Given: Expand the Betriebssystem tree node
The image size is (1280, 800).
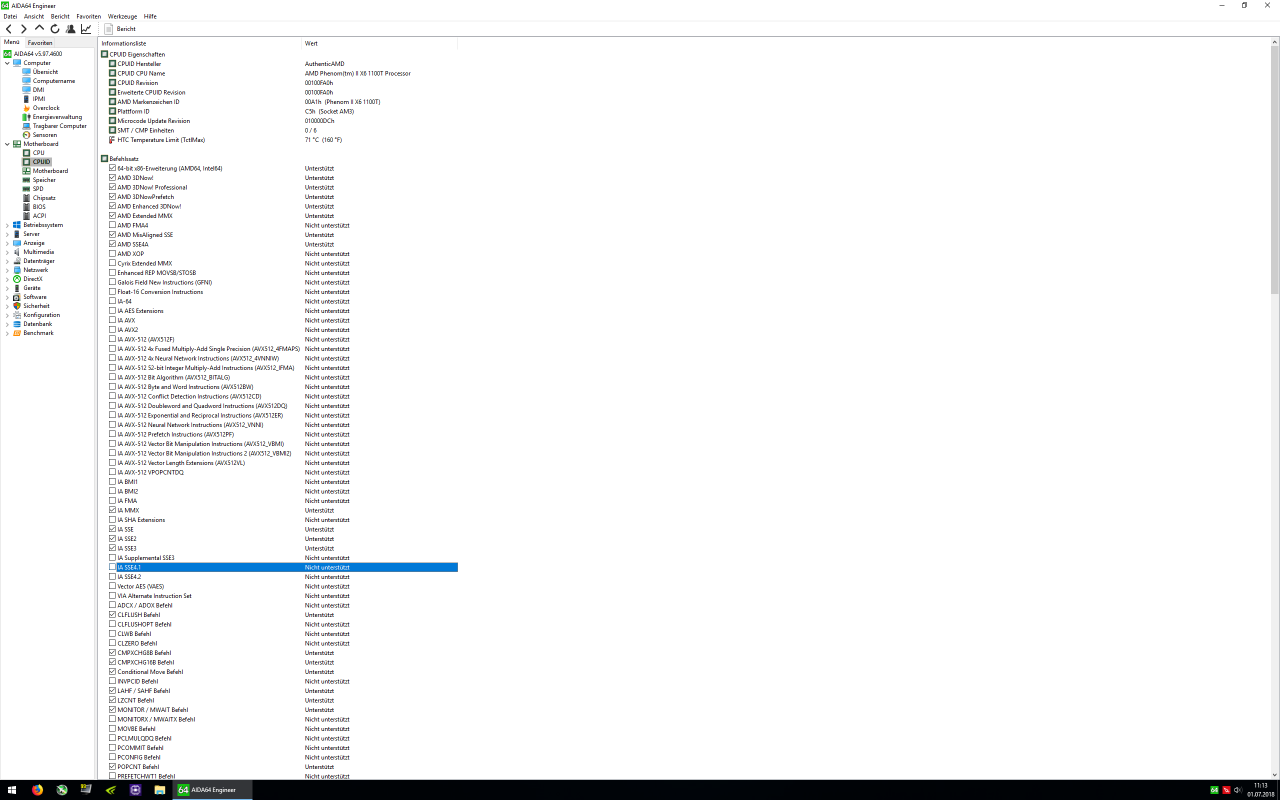Looking at the screenshot, I should pos(7,225).
